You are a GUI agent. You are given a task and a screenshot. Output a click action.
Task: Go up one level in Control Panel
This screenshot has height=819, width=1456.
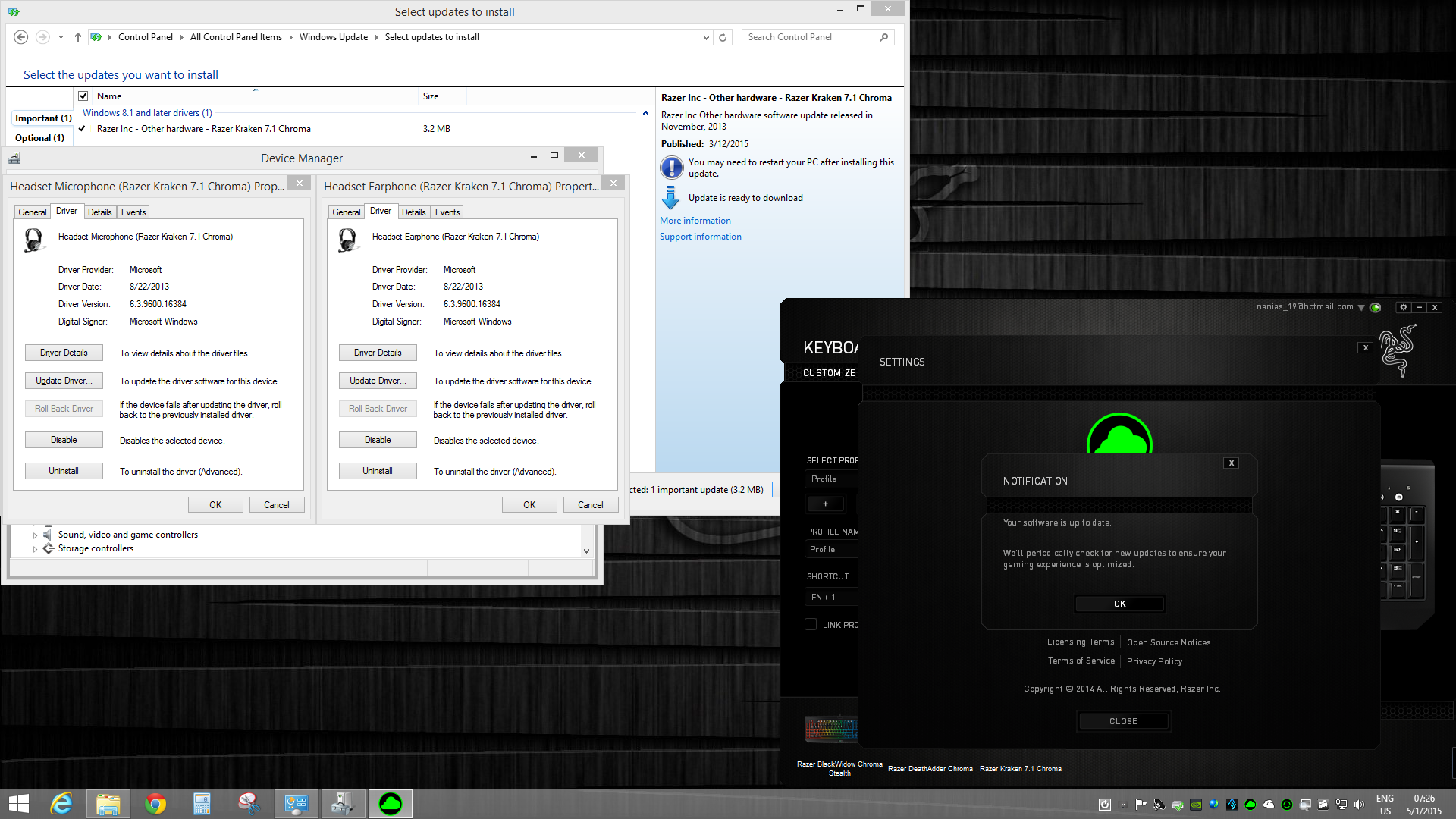(77, 37)
